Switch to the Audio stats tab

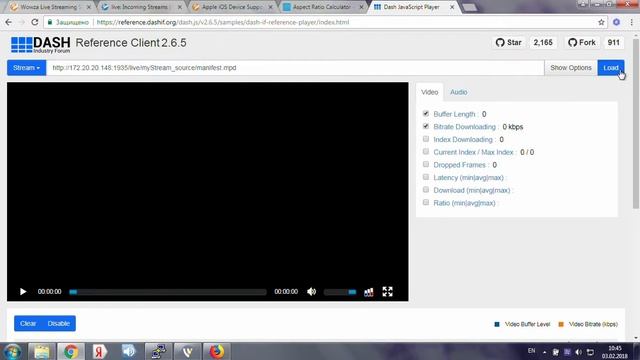458,92
